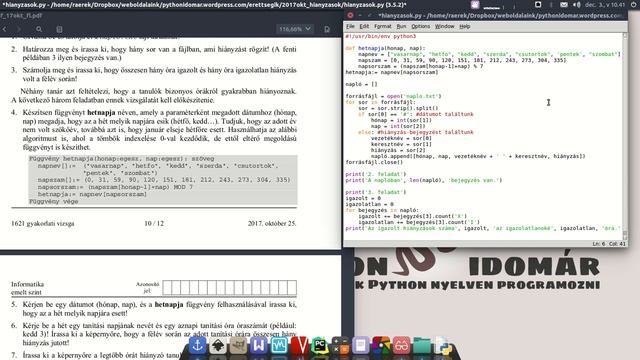Click the shebang line '#!/usr/bin/env python3'
Screen dimensions: 640x360
381,36
